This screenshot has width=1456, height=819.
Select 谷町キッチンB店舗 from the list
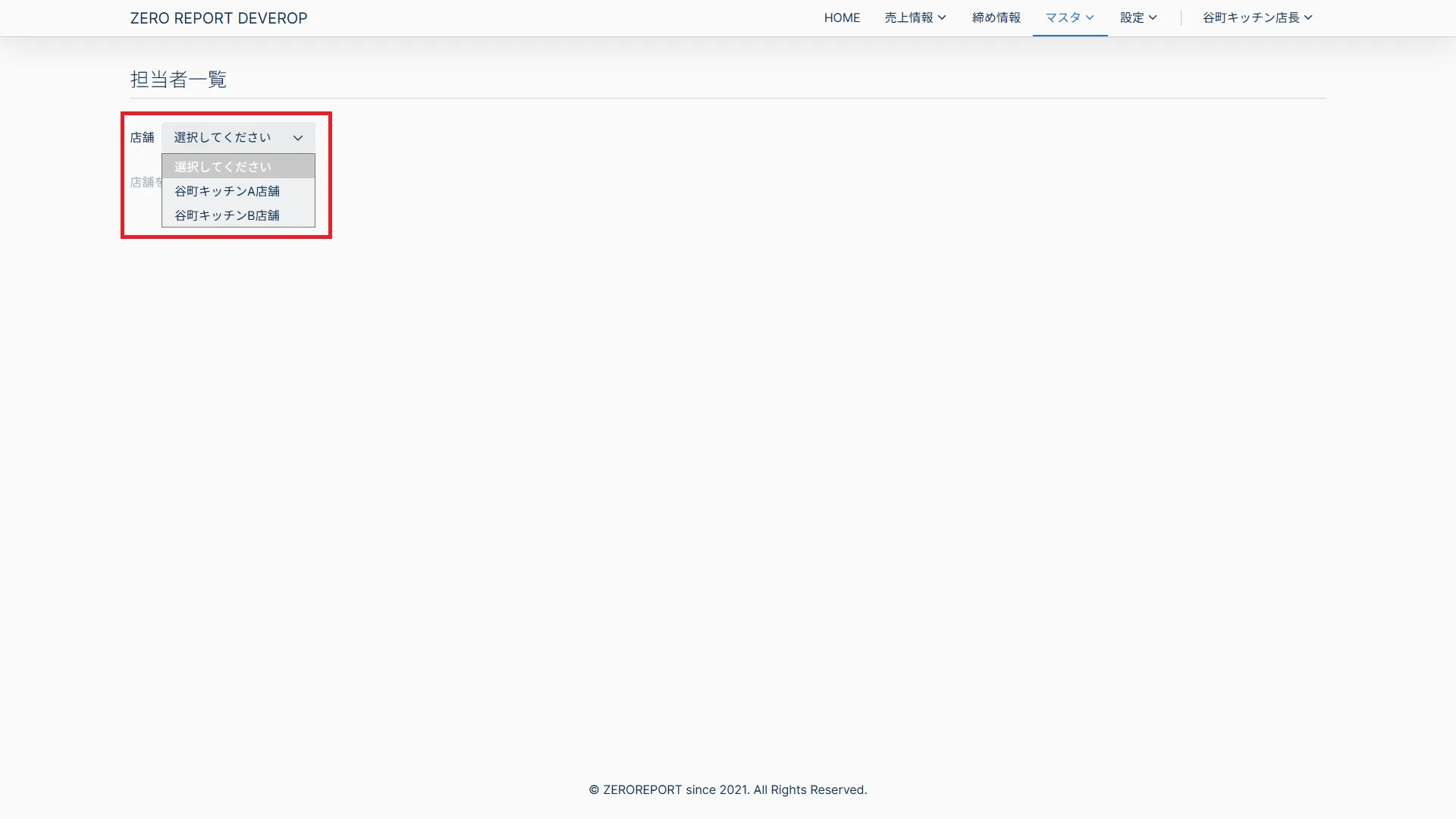coord(227,215)
